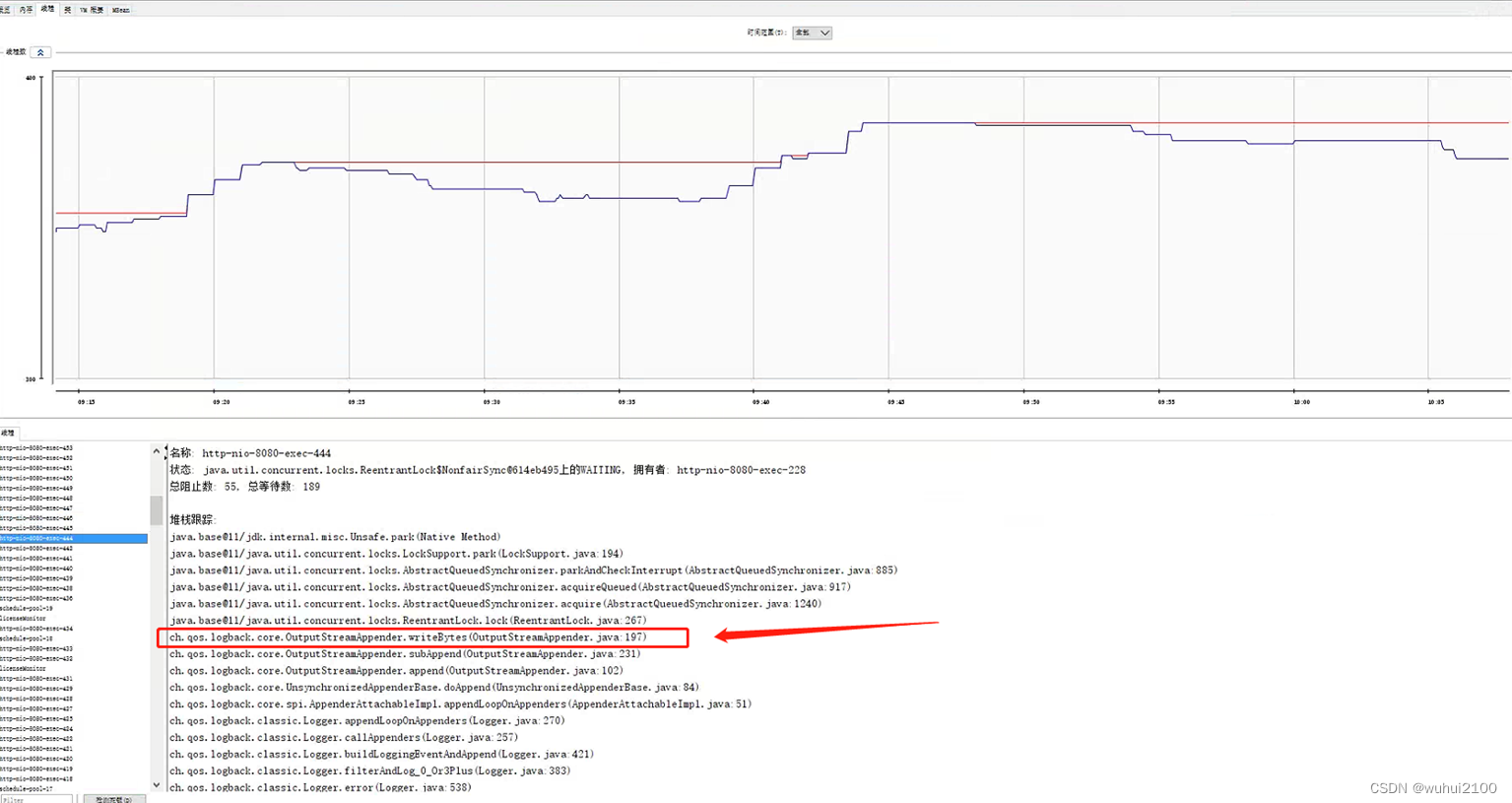Select thread http-nio-8080-exec-433
The height and width of the screenshot is (803, 1512).
point(36,648)
